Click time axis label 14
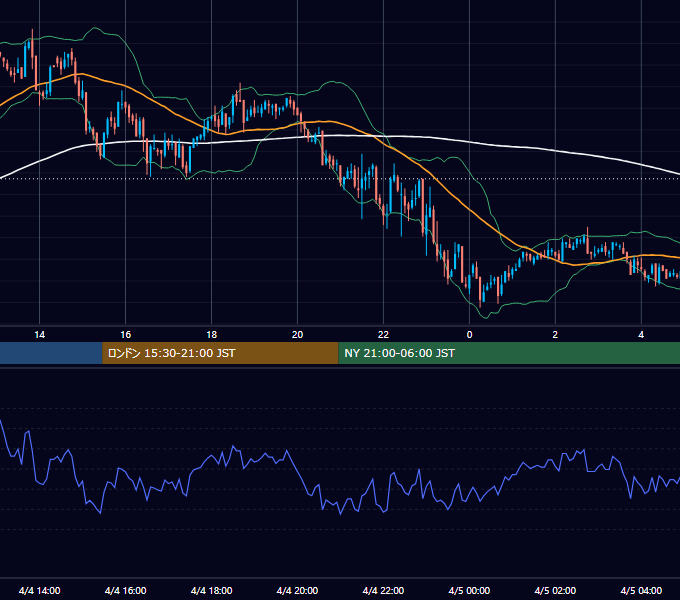 tap(39, 335)
